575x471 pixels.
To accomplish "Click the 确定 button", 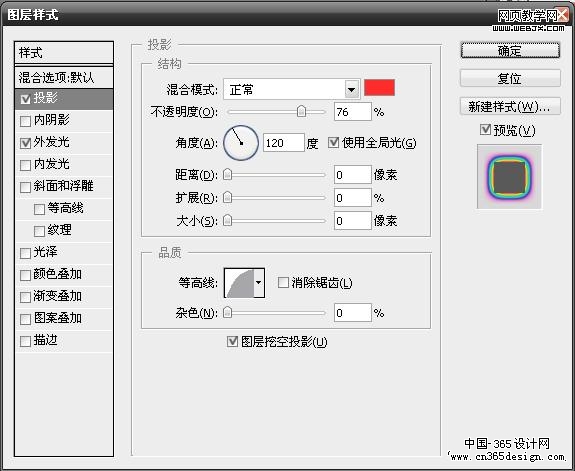I will [510, 51].
